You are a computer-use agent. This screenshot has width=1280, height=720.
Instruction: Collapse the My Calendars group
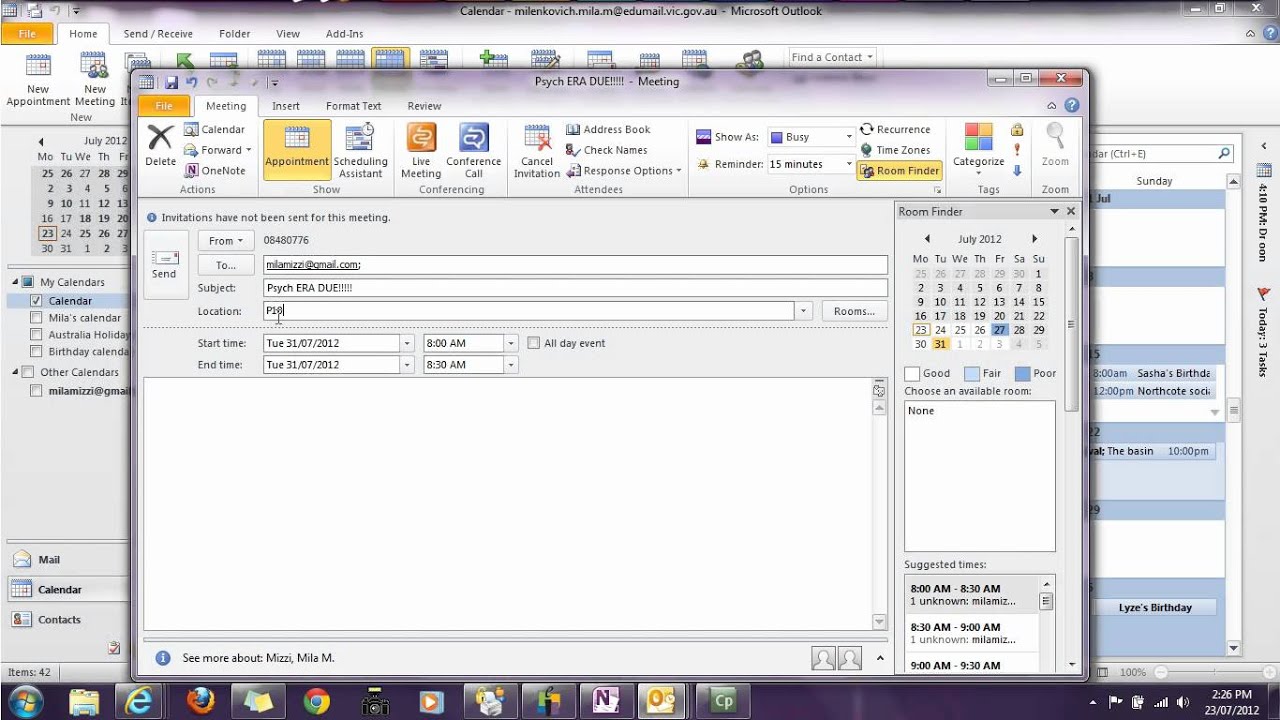click(x=15, y=282)
